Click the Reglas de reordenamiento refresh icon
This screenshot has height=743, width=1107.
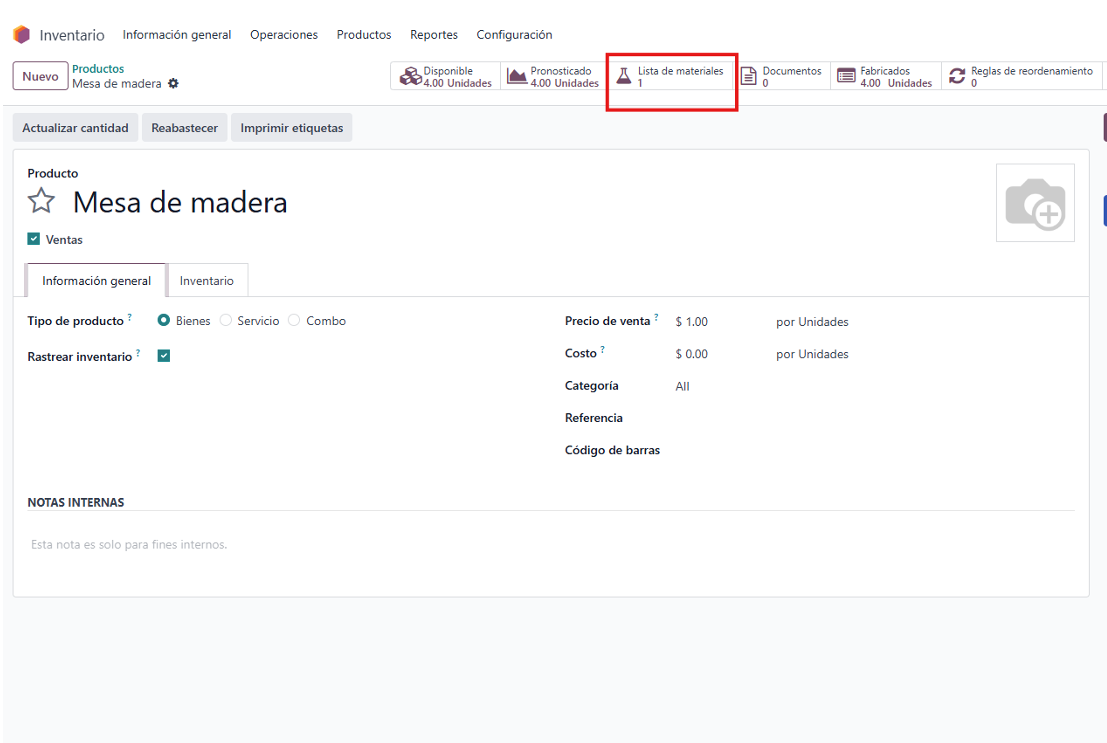click(957, 76)
